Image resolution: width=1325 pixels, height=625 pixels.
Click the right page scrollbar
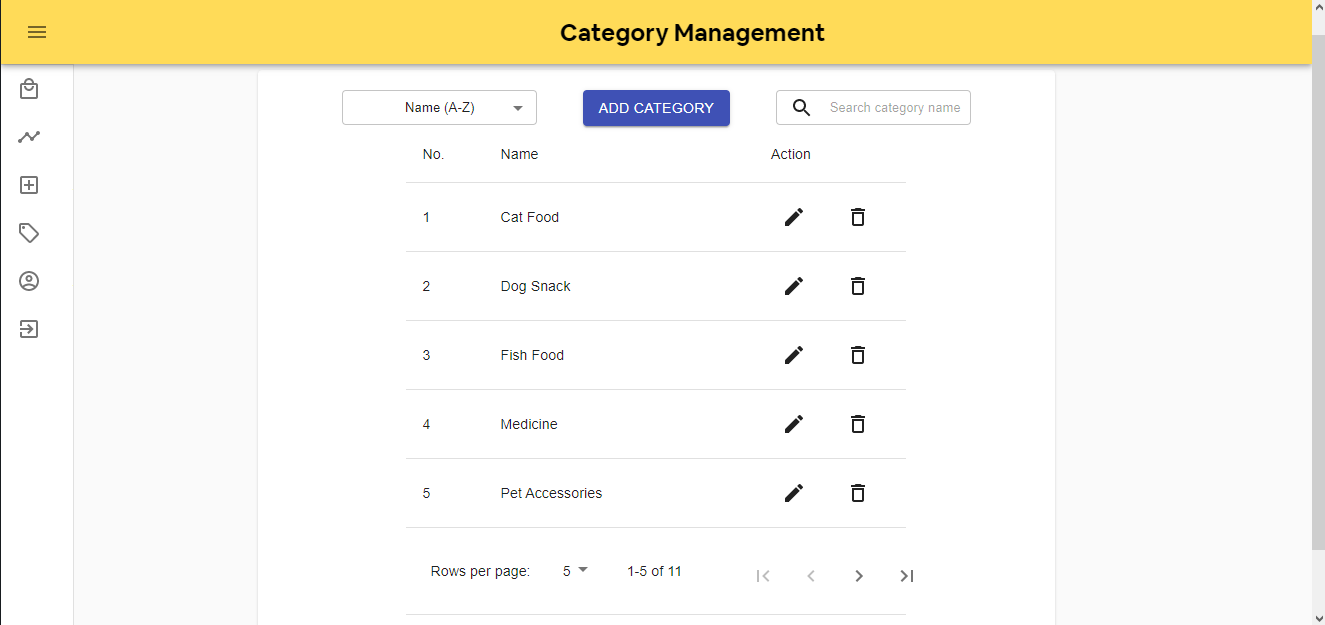[x=1318, y=300]
